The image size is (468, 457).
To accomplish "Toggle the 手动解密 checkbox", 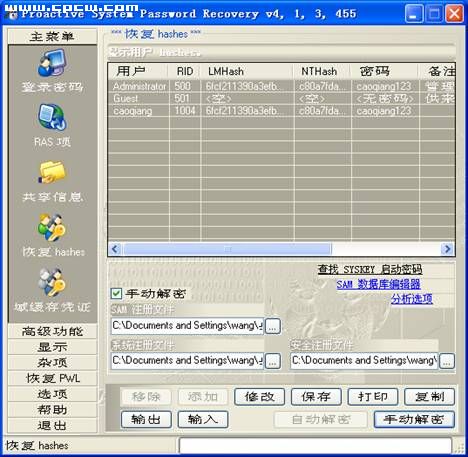I will tap(116, 294).
